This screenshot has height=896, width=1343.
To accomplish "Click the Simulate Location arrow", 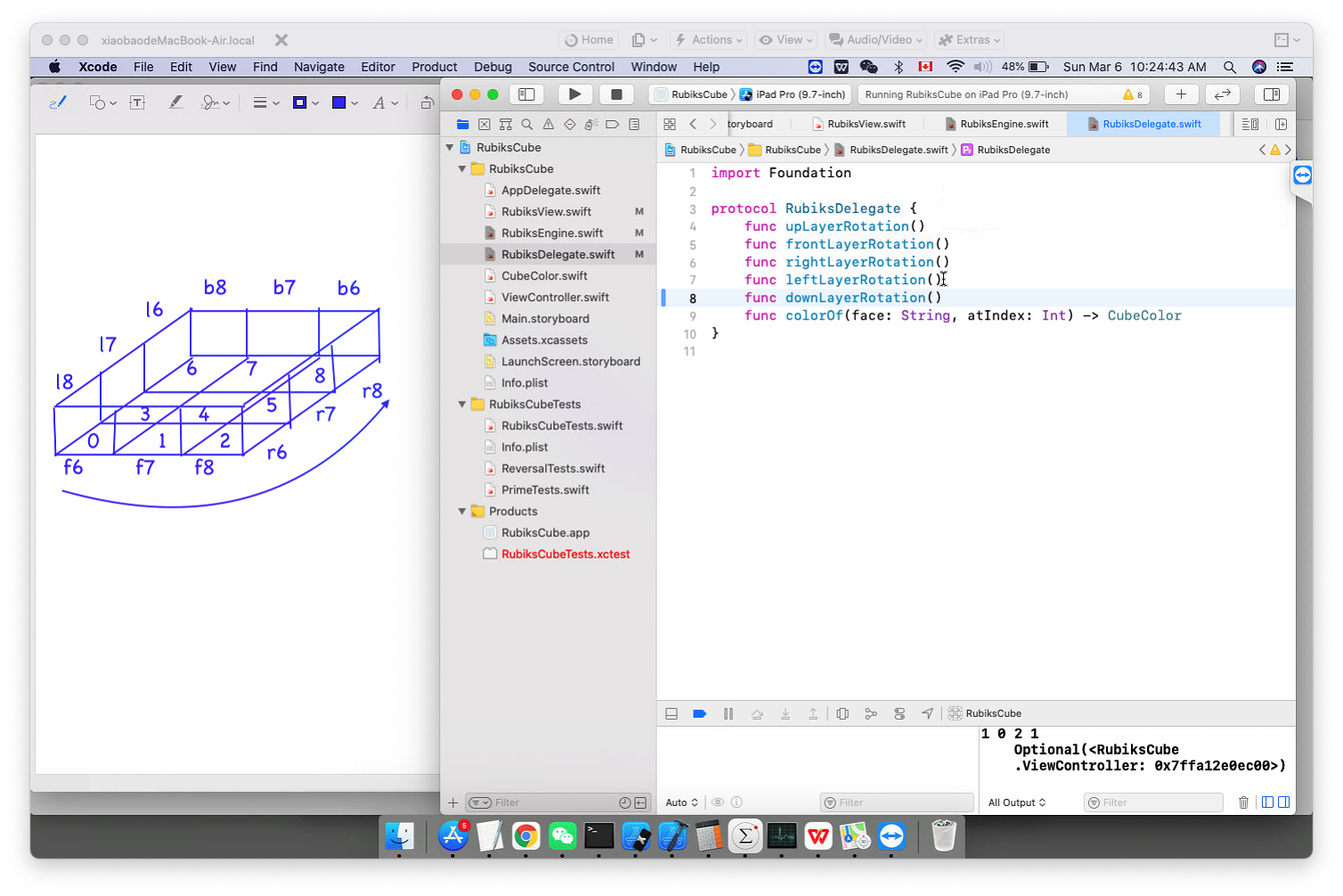I will click(928, 713).
